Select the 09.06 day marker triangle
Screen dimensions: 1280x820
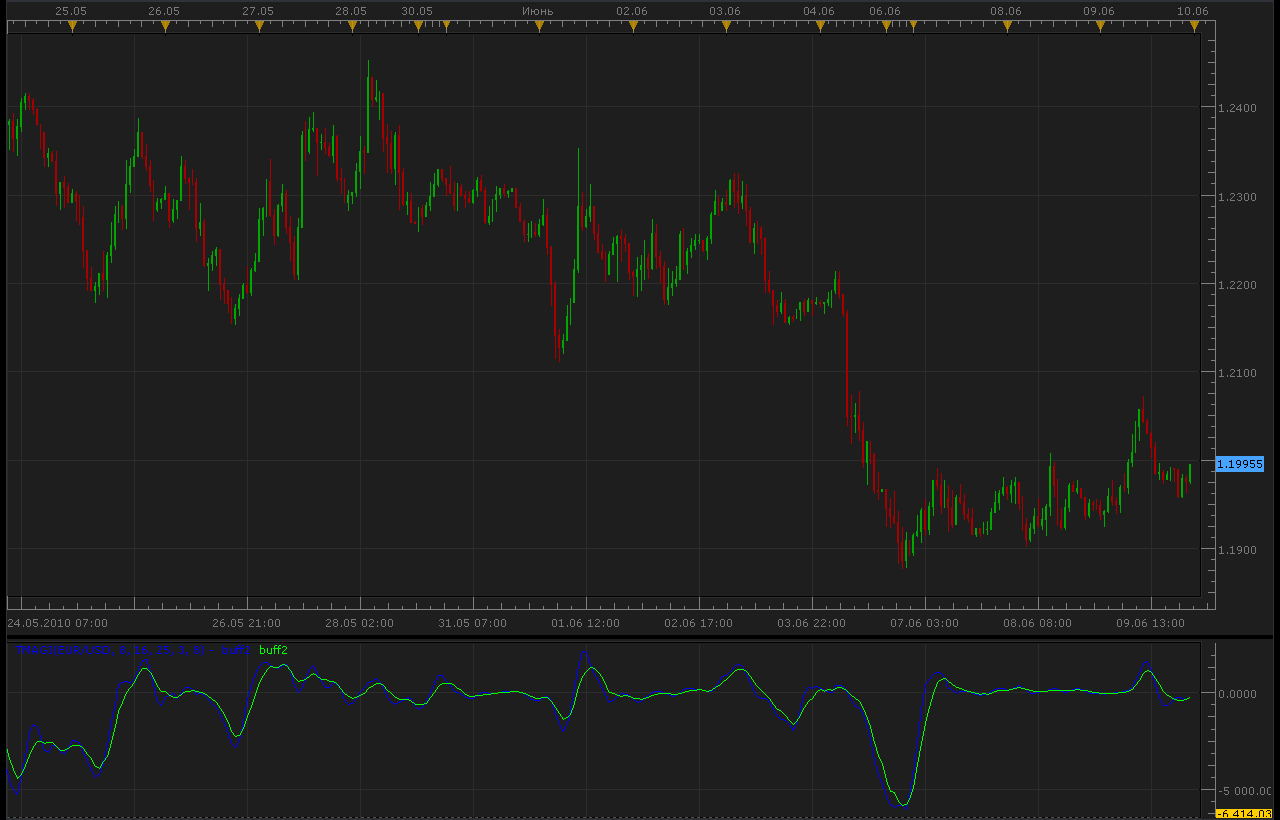coord(1100,27)
